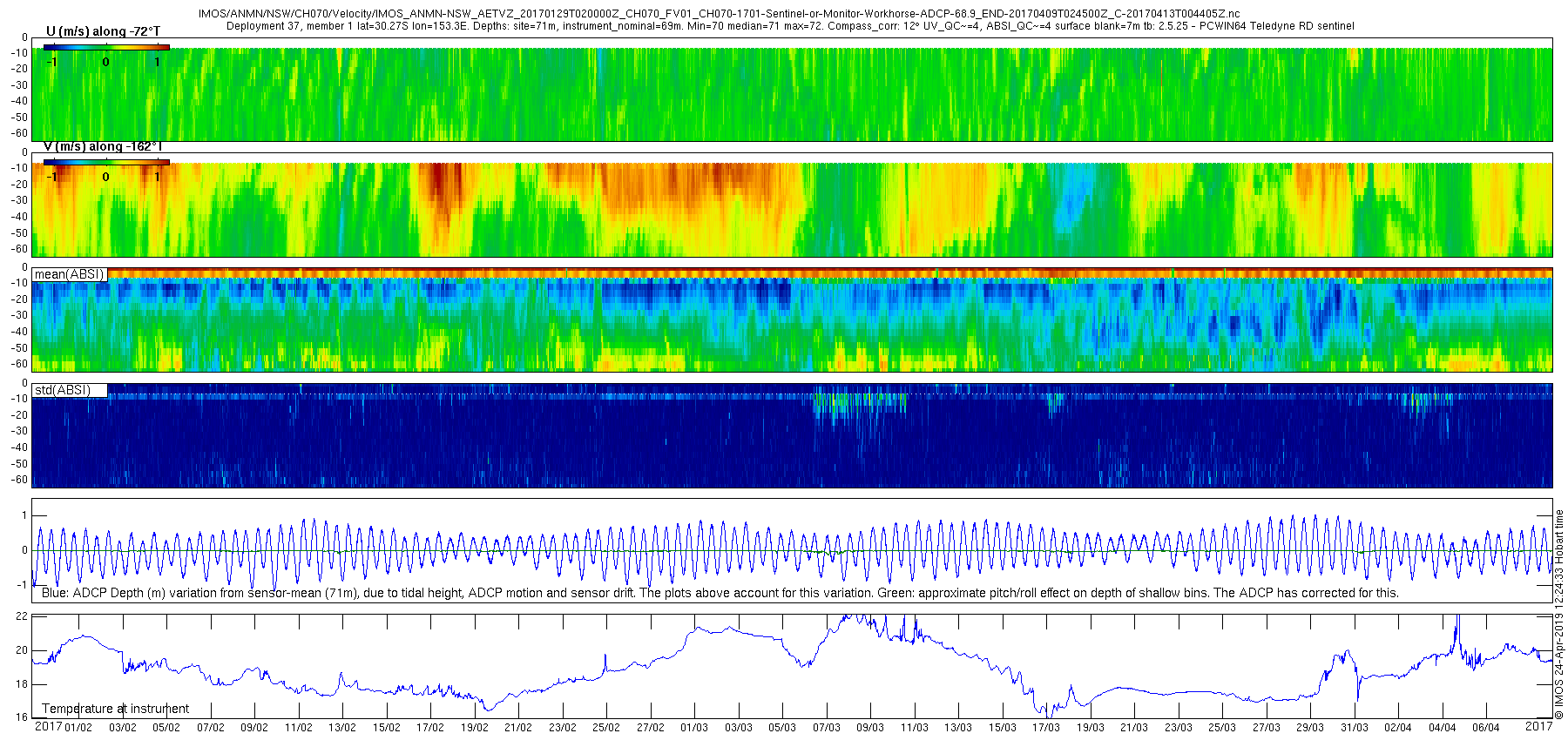Click the '09/03' date tick label

pyautogui.click(x=870, y=728)
